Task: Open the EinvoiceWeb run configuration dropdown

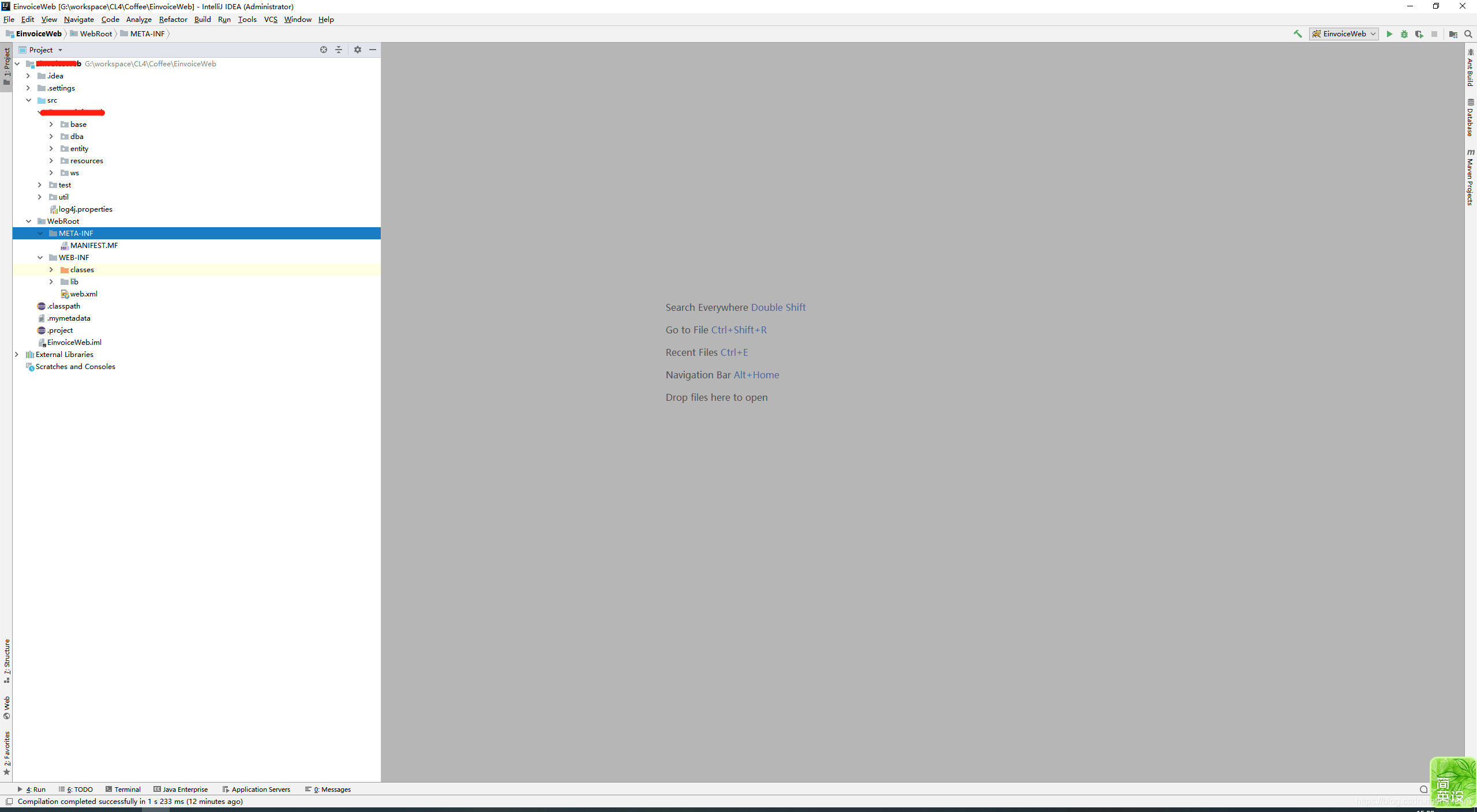Action: pos(1344,34)
